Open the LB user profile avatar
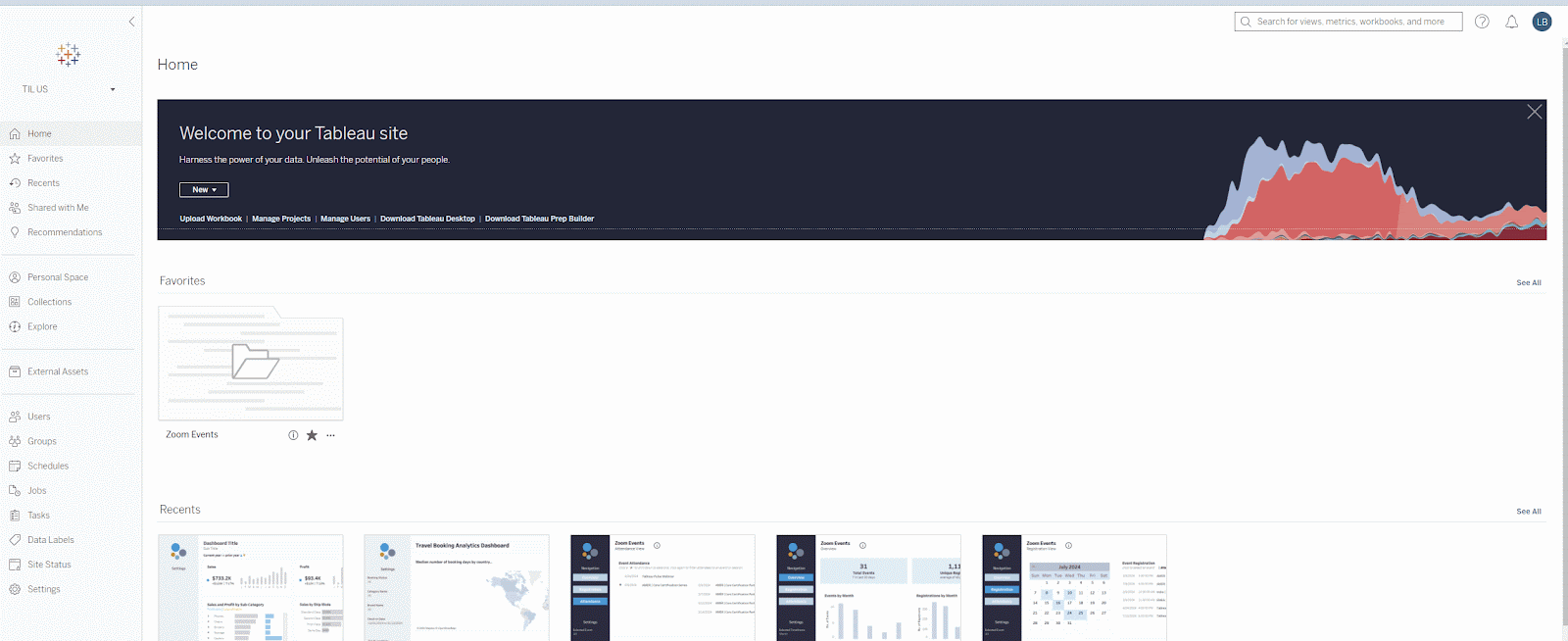 click(x=1542, y=22)
